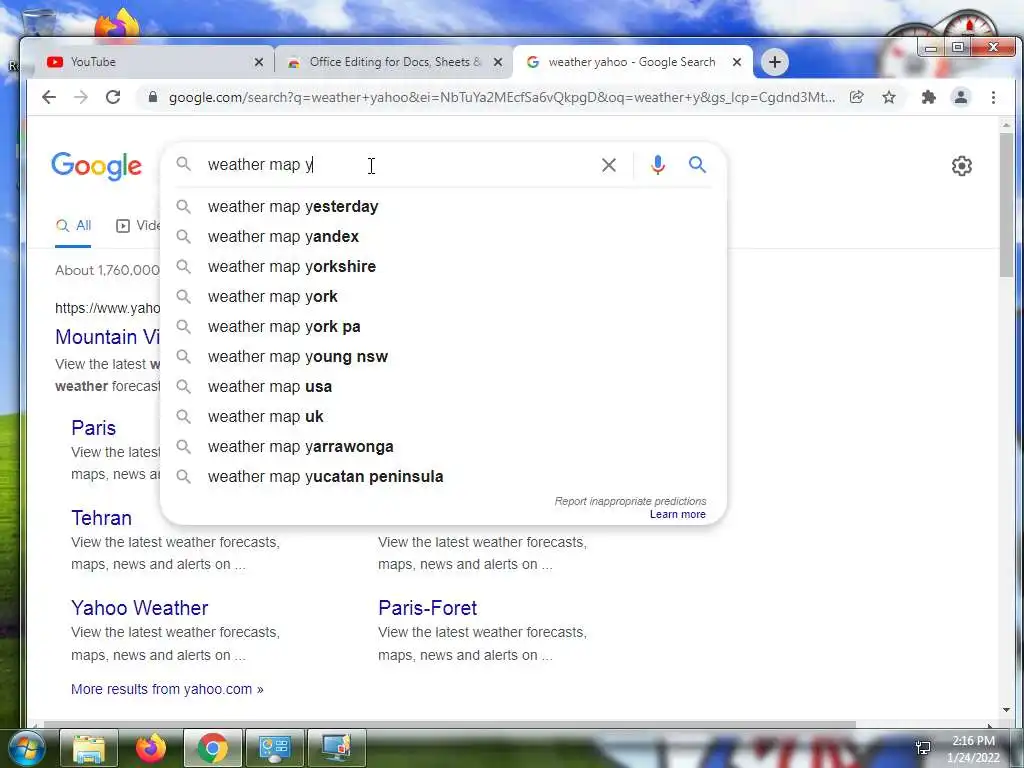1024x768 pixels.
Task: Open Google quick settings gear
Action: pyautogui.click(x=961, y=166)
